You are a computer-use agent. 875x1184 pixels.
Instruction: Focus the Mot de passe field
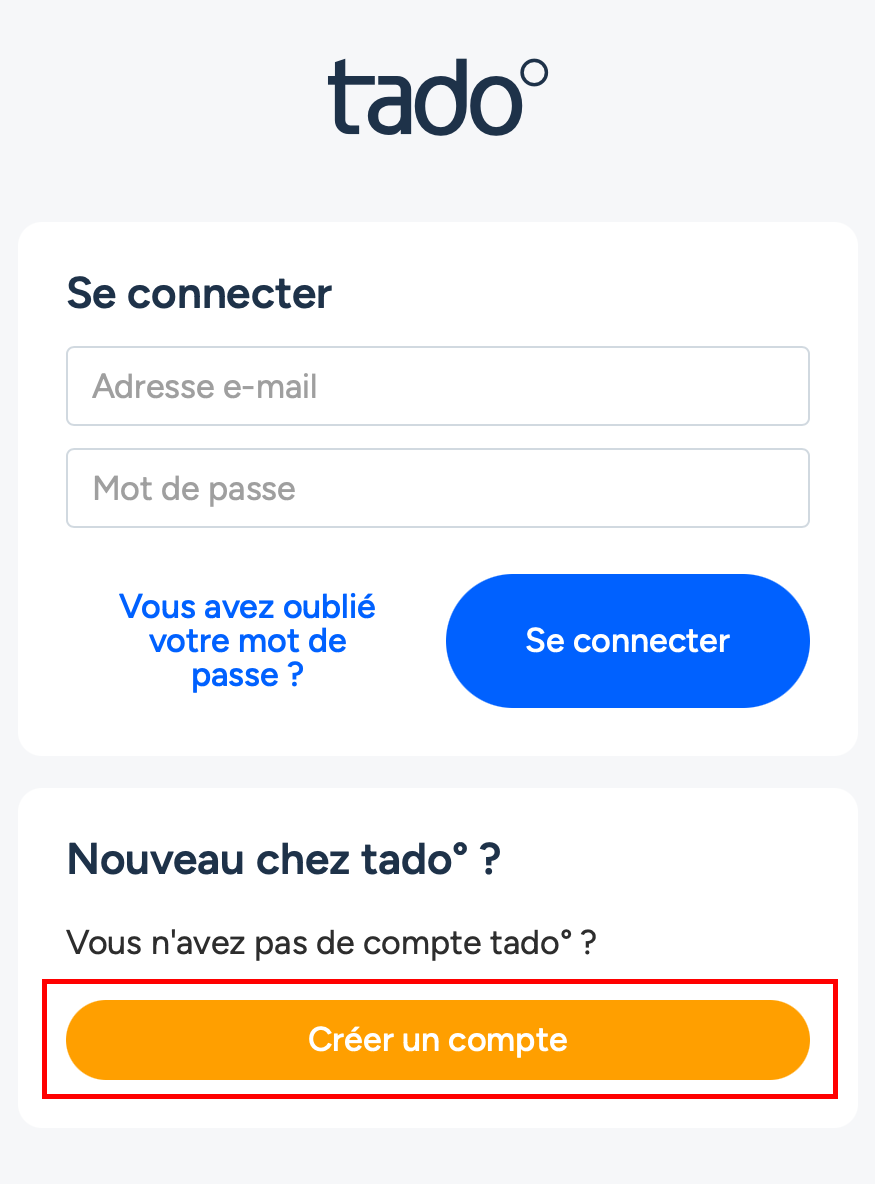[437, 488]
